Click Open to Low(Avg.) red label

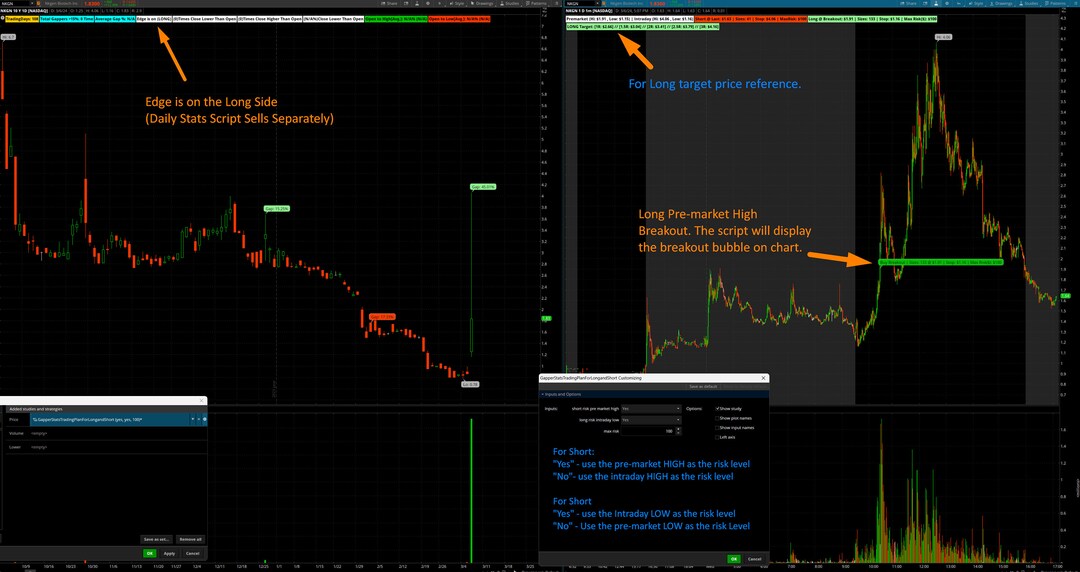[459, 19]
